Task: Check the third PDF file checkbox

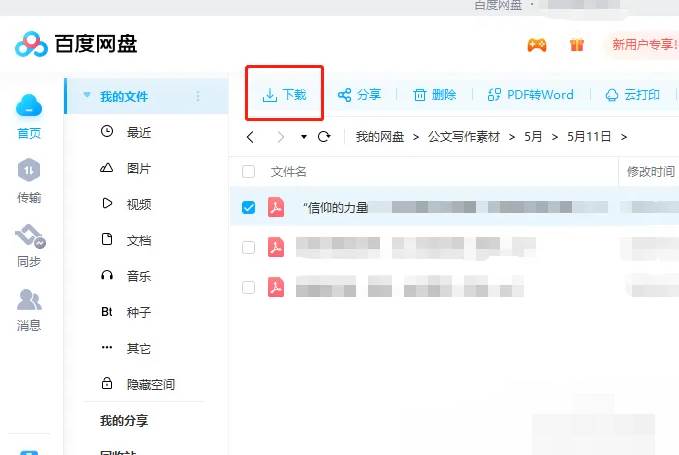Action: click(x=249, y=287)
